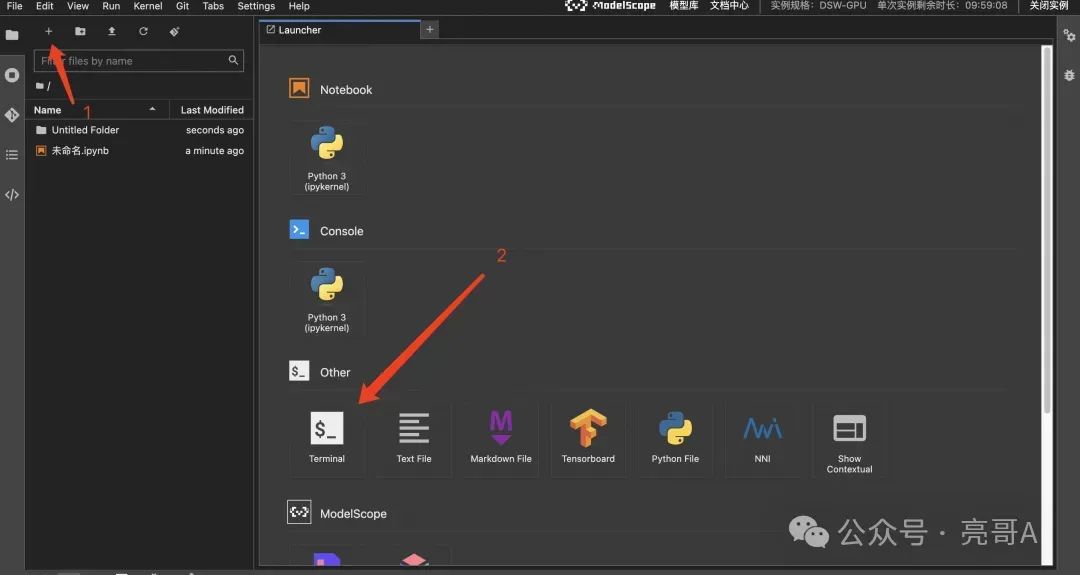Open running terminals and kernels sidebar
1080x575 pixels.
(x=12, y=75)
